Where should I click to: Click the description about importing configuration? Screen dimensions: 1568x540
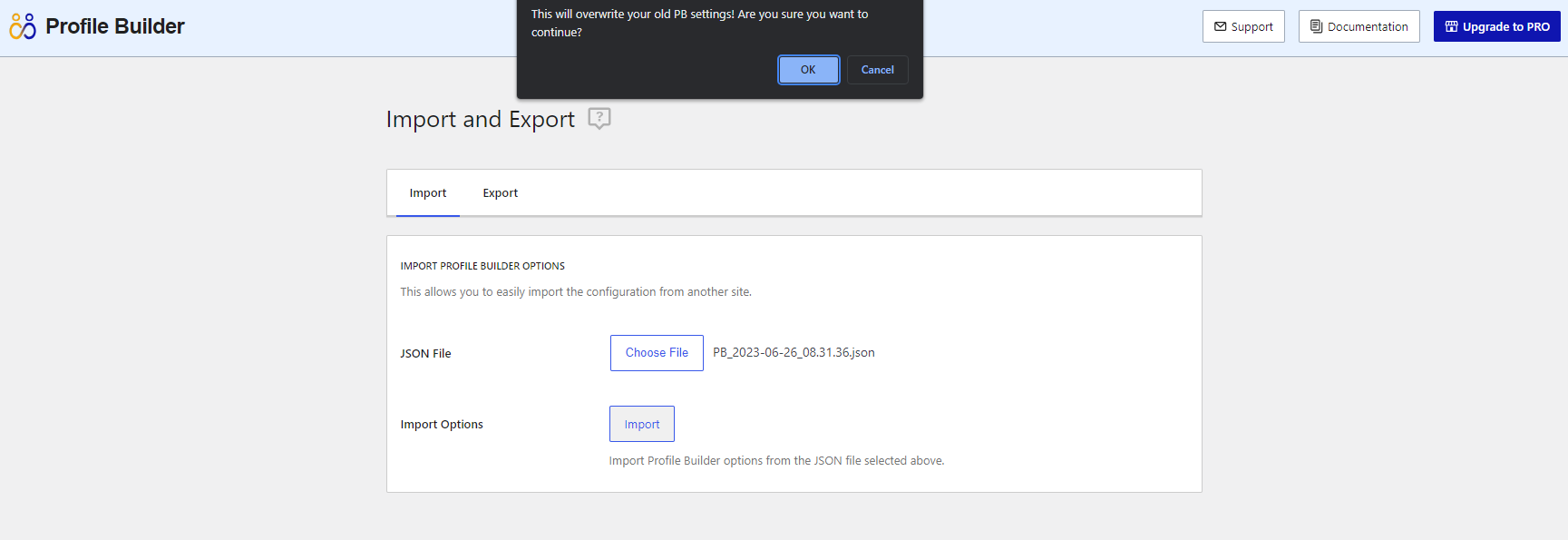click(576, 292)
